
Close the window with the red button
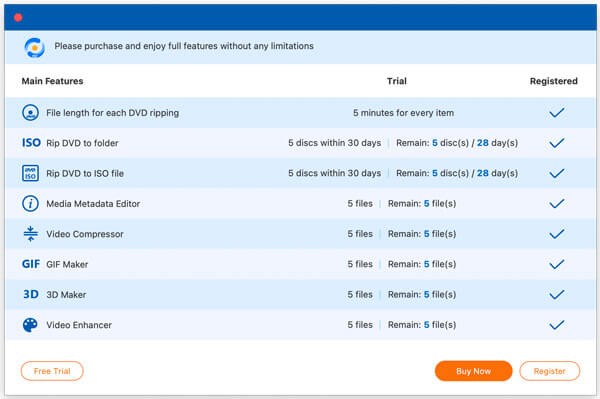18,18
